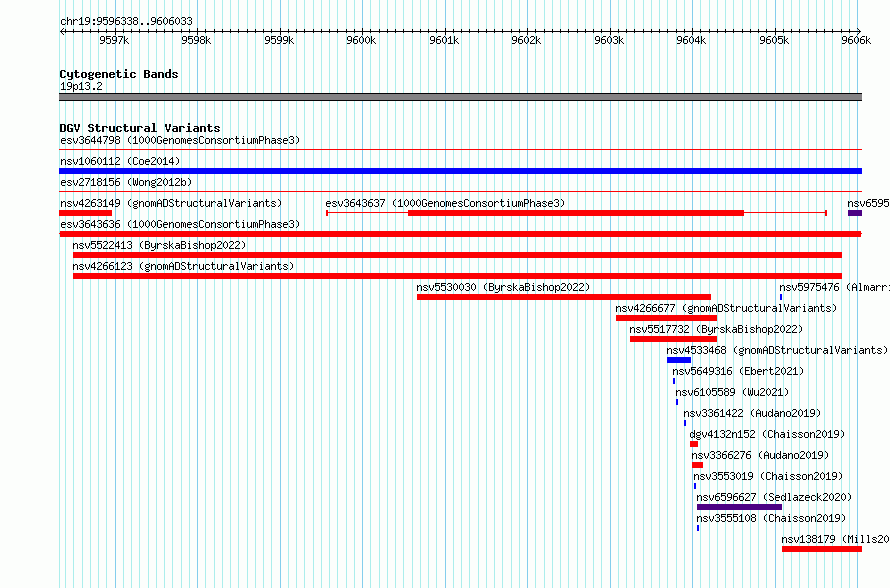
Task: Open variant nsv1060112 (Coe2014) label
Action: click(x=120, y=161)
